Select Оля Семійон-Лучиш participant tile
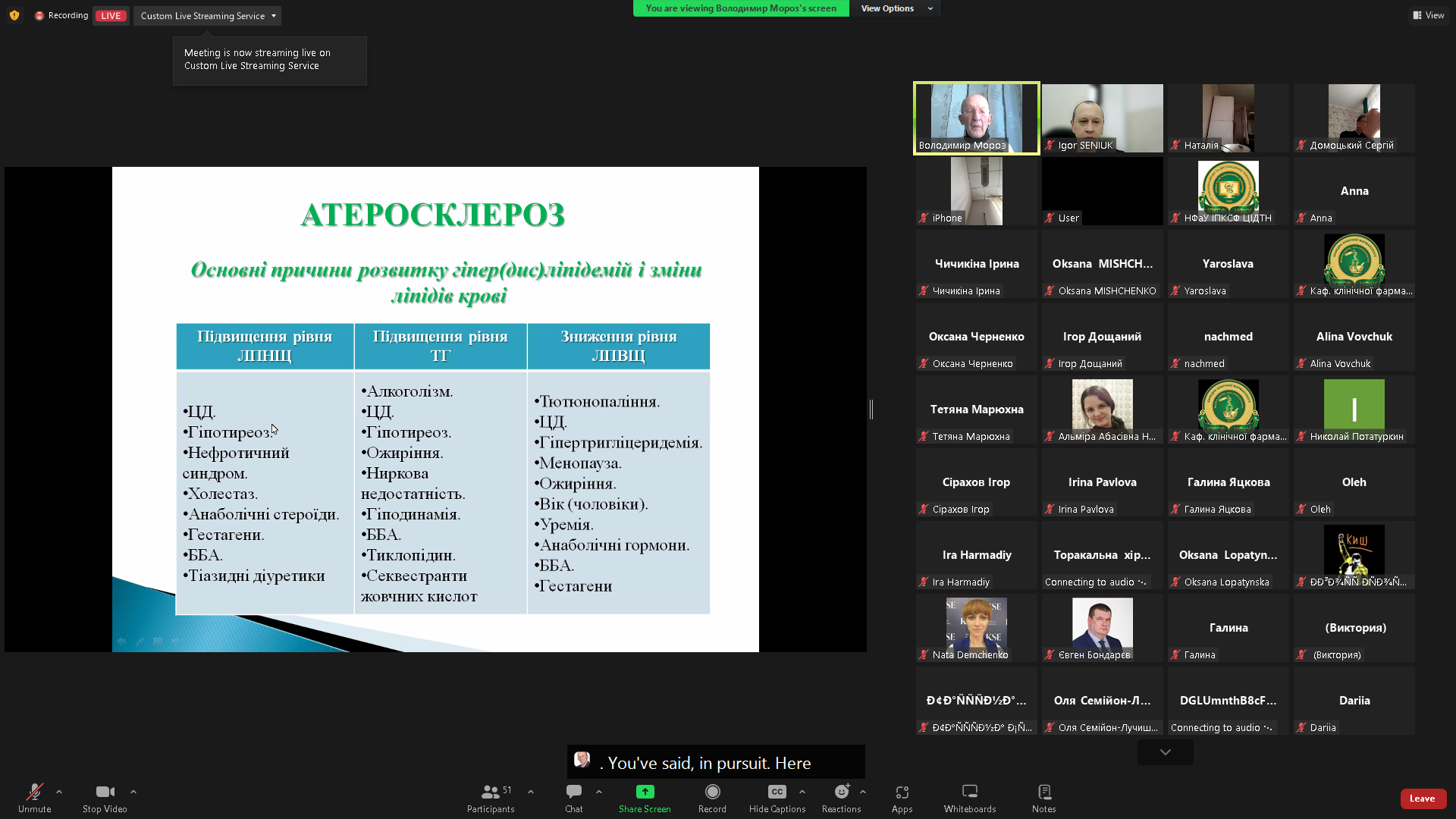Screen dimensions: 1456x819 [x=1103, y=701]
